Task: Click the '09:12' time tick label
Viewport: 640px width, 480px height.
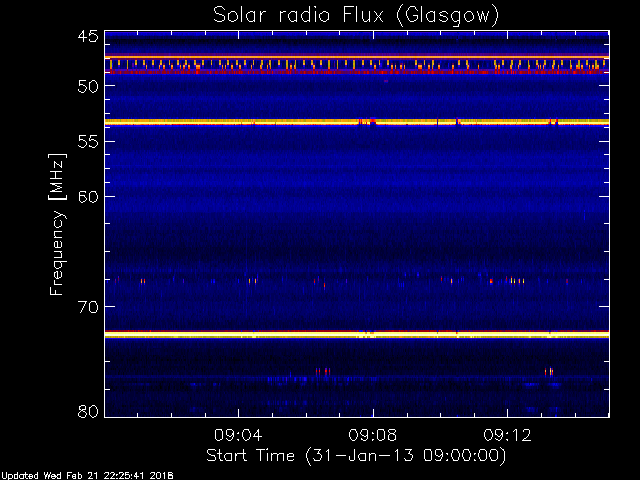Action: pos(507,436)
